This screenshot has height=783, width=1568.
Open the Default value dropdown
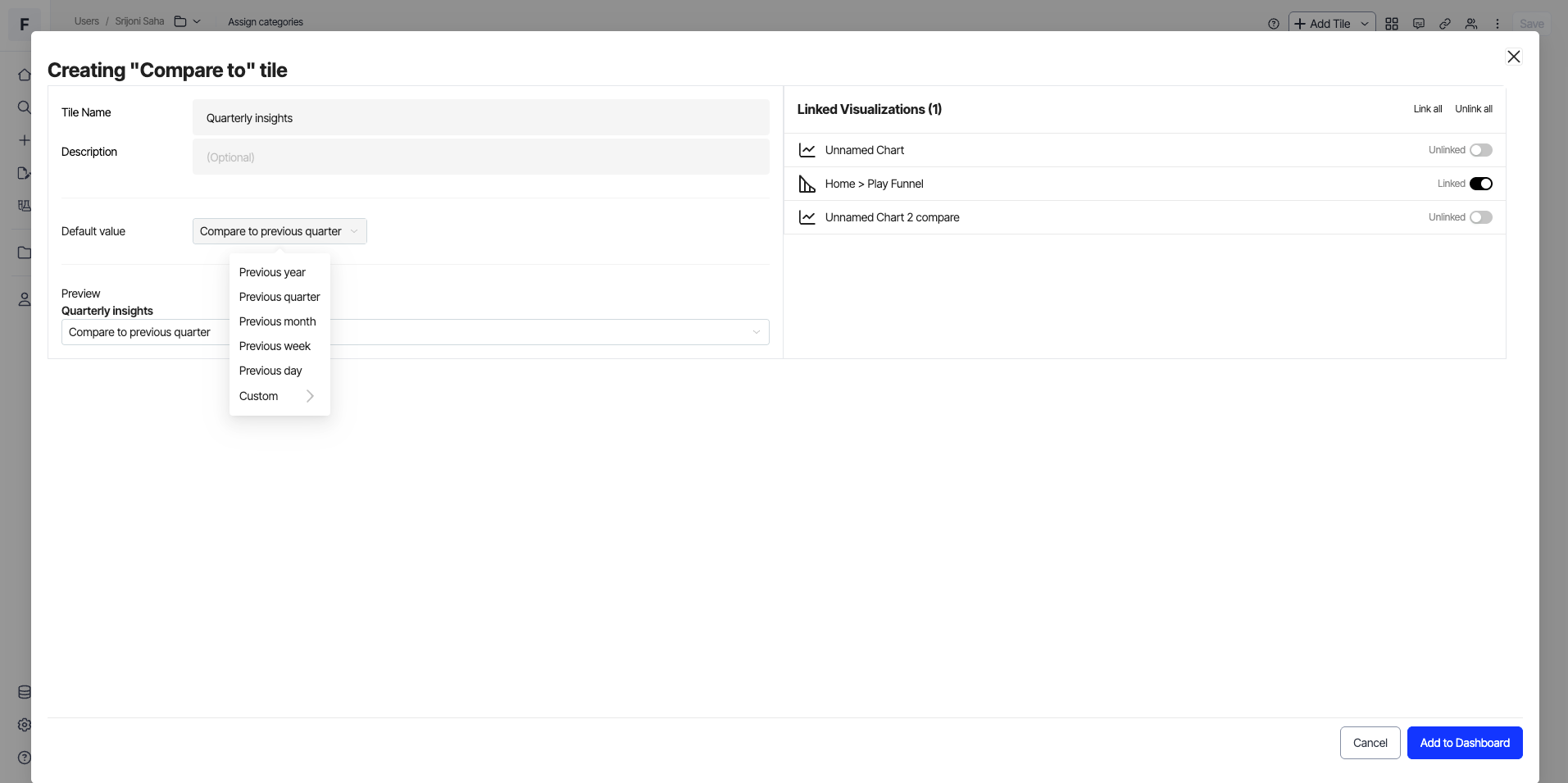[x=279, y=231]
